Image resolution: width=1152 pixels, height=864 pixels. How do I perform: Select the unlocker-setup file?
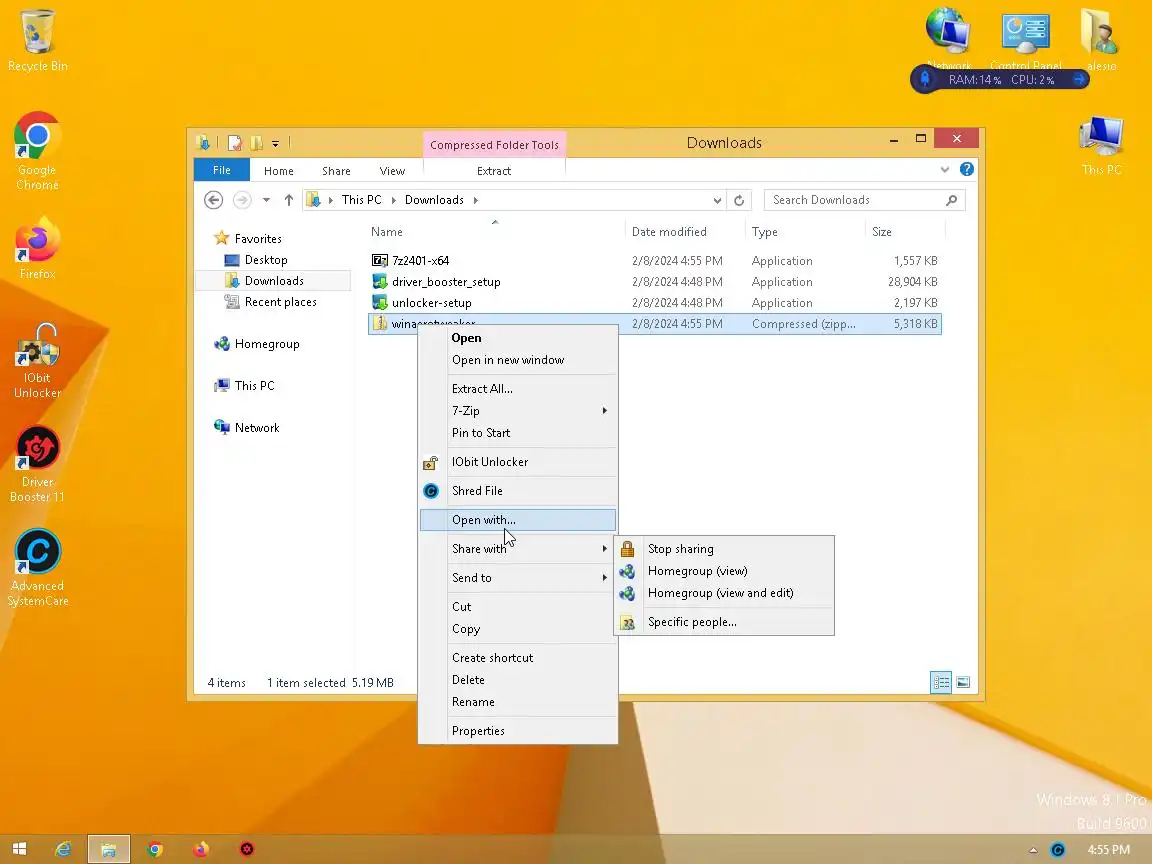coord(655,303)
